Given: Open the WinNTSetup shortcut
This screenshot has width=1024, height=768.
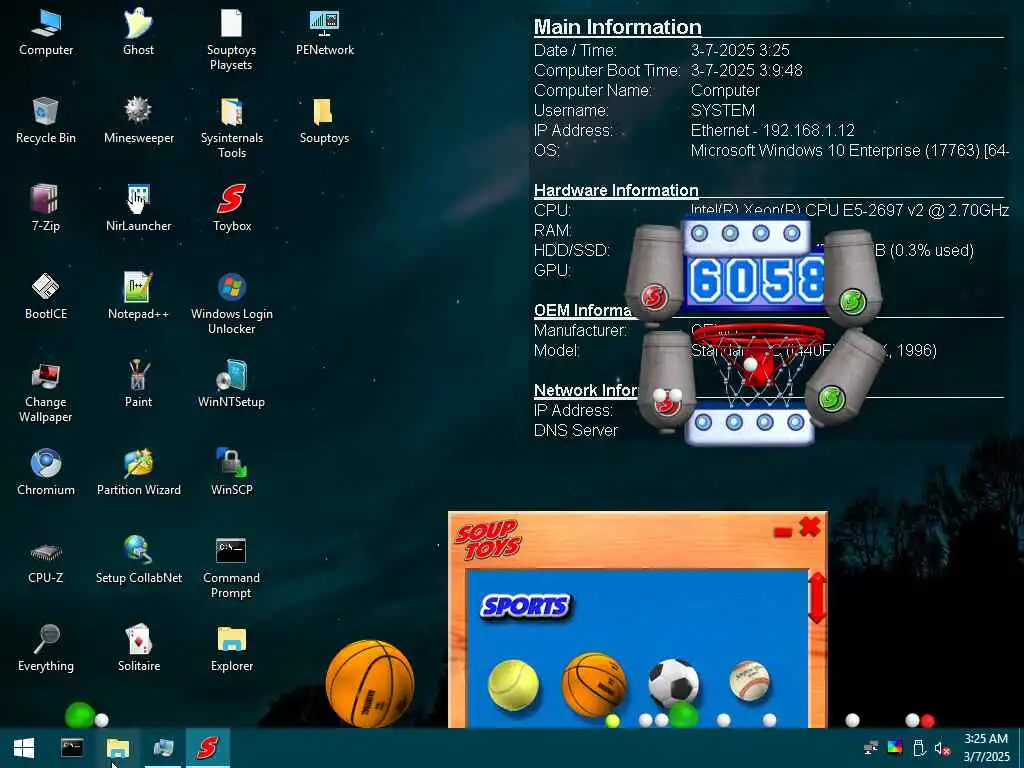Looking at the screenshot, I should point(231,385).
